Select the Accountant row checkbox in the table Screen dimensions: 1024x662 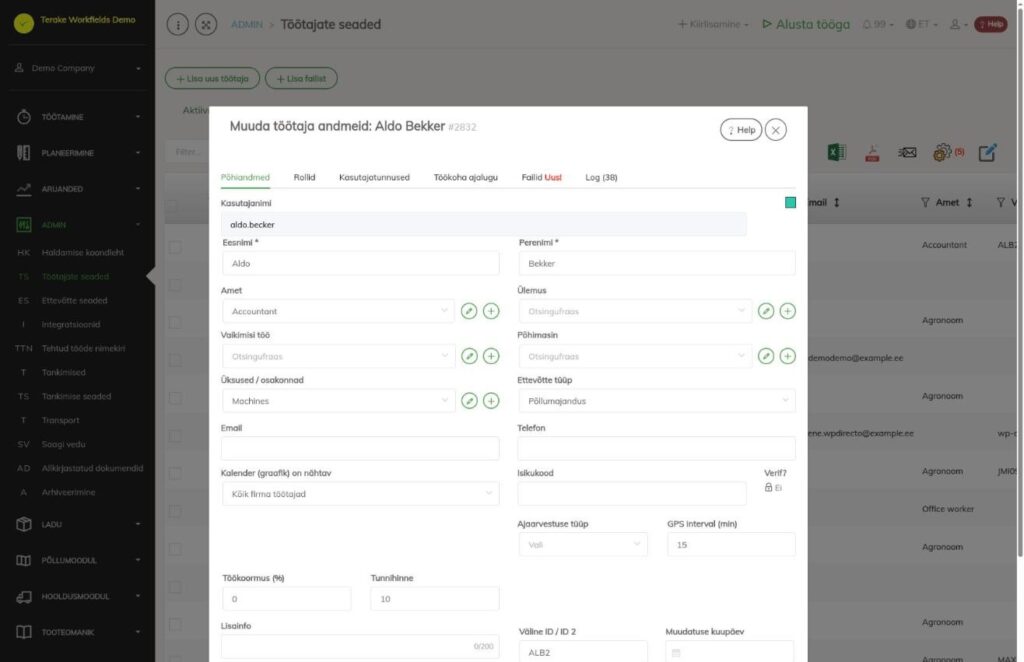tap(175, 247)
